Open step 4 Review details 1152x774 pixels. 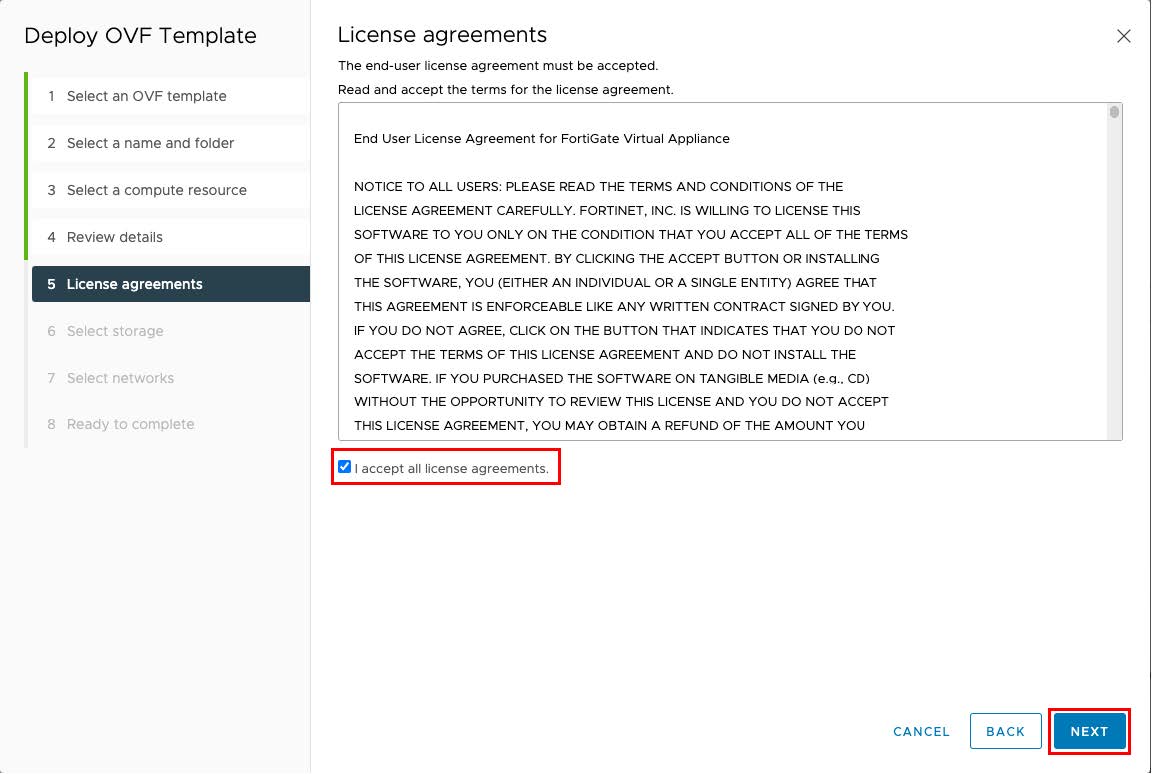point(170,237)
